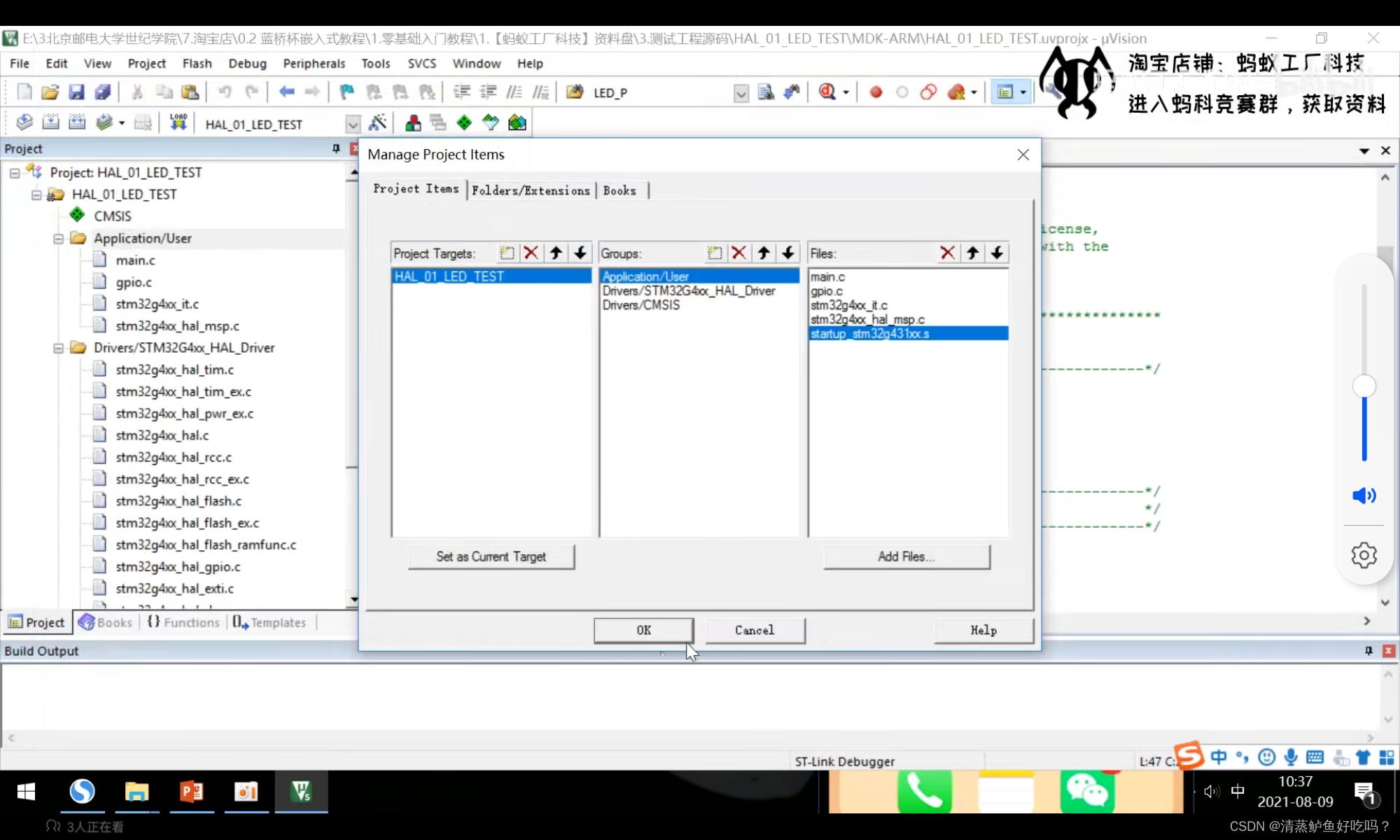This screenshot has height=840, width=1400.
Task: Delete selected file using Files X icon
Action: pos(947,253)
